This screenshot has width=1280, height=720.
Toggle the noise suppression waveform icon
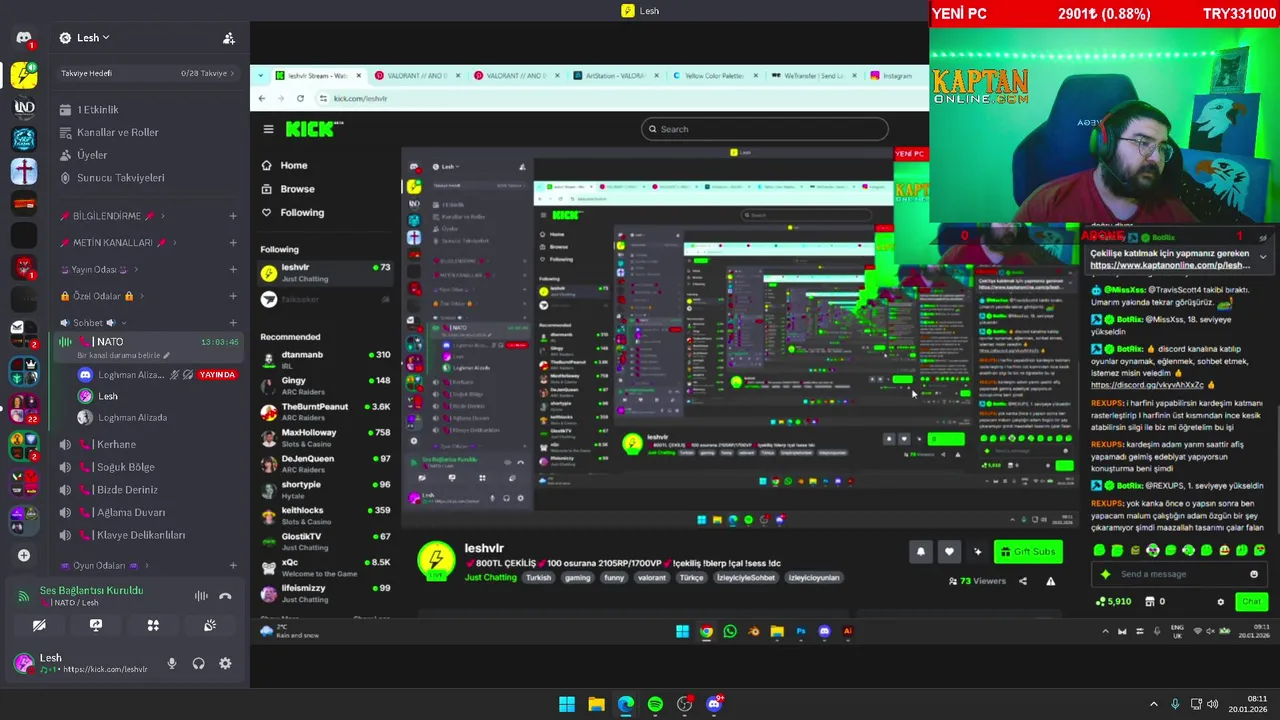pyautogui.click(x=201, y=596)
